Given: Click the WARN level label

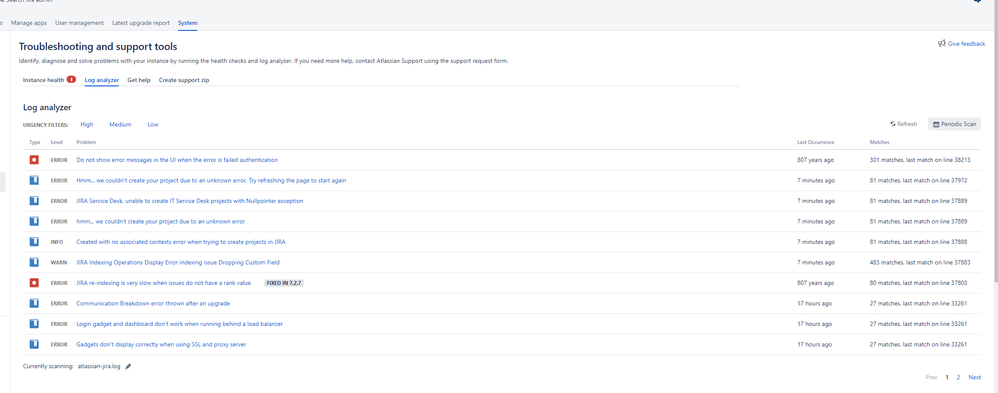Looking at the screenshot, I should click(x=59, y=262).
